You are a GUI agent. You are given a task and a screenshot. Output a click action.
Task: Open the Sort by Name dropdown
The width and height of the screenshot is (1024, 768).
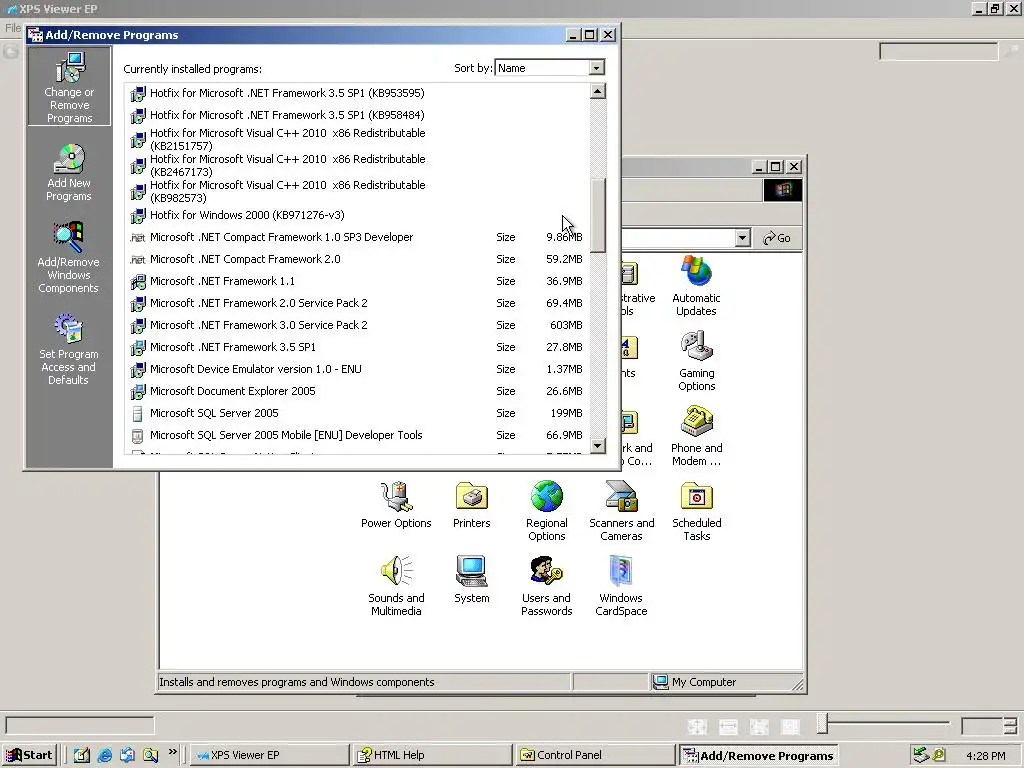596,68
